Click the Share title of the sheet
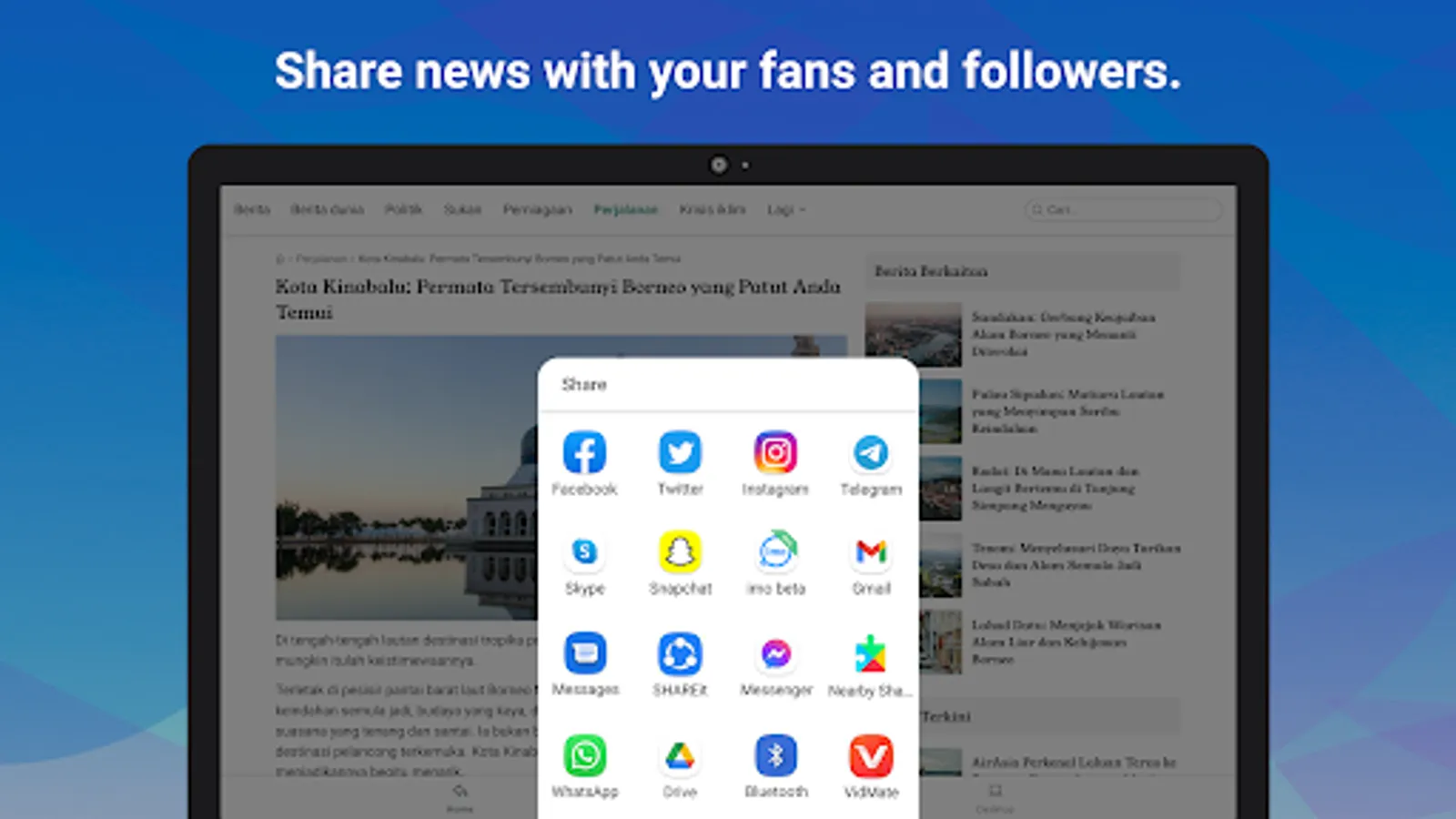1456x819 pixels. [584, 384]
